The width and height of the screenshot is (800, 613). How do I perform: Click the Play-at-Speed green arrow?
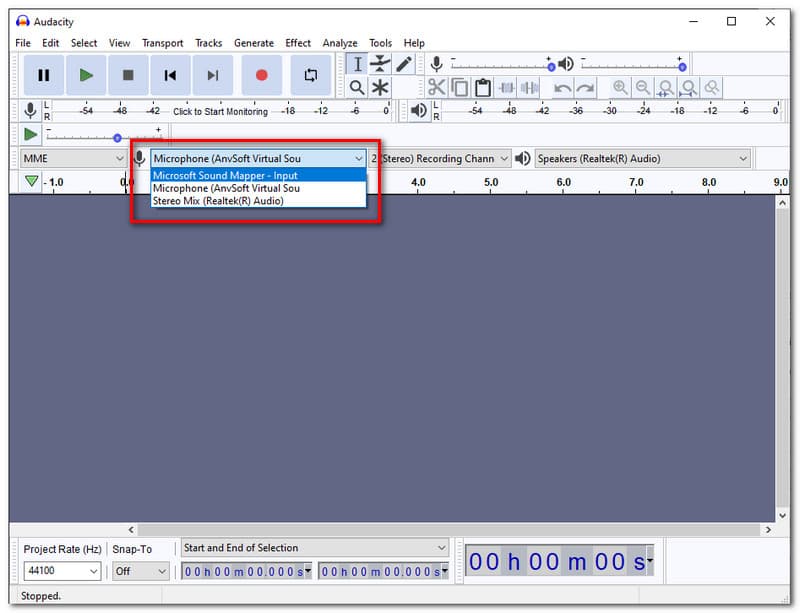[31, 135]
